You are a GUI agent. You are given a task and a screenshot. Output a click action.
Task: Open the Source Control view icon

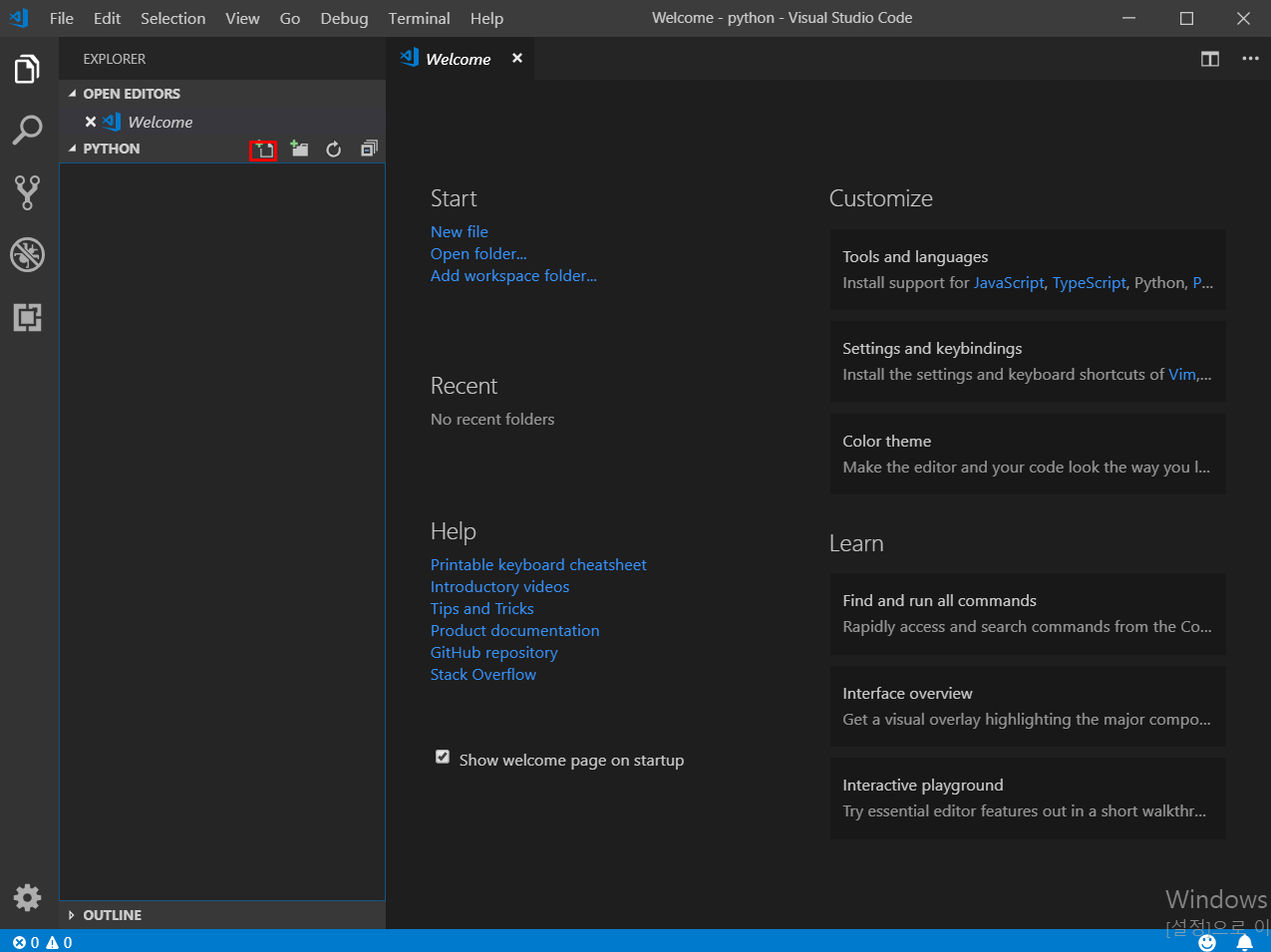click(27, 192)
